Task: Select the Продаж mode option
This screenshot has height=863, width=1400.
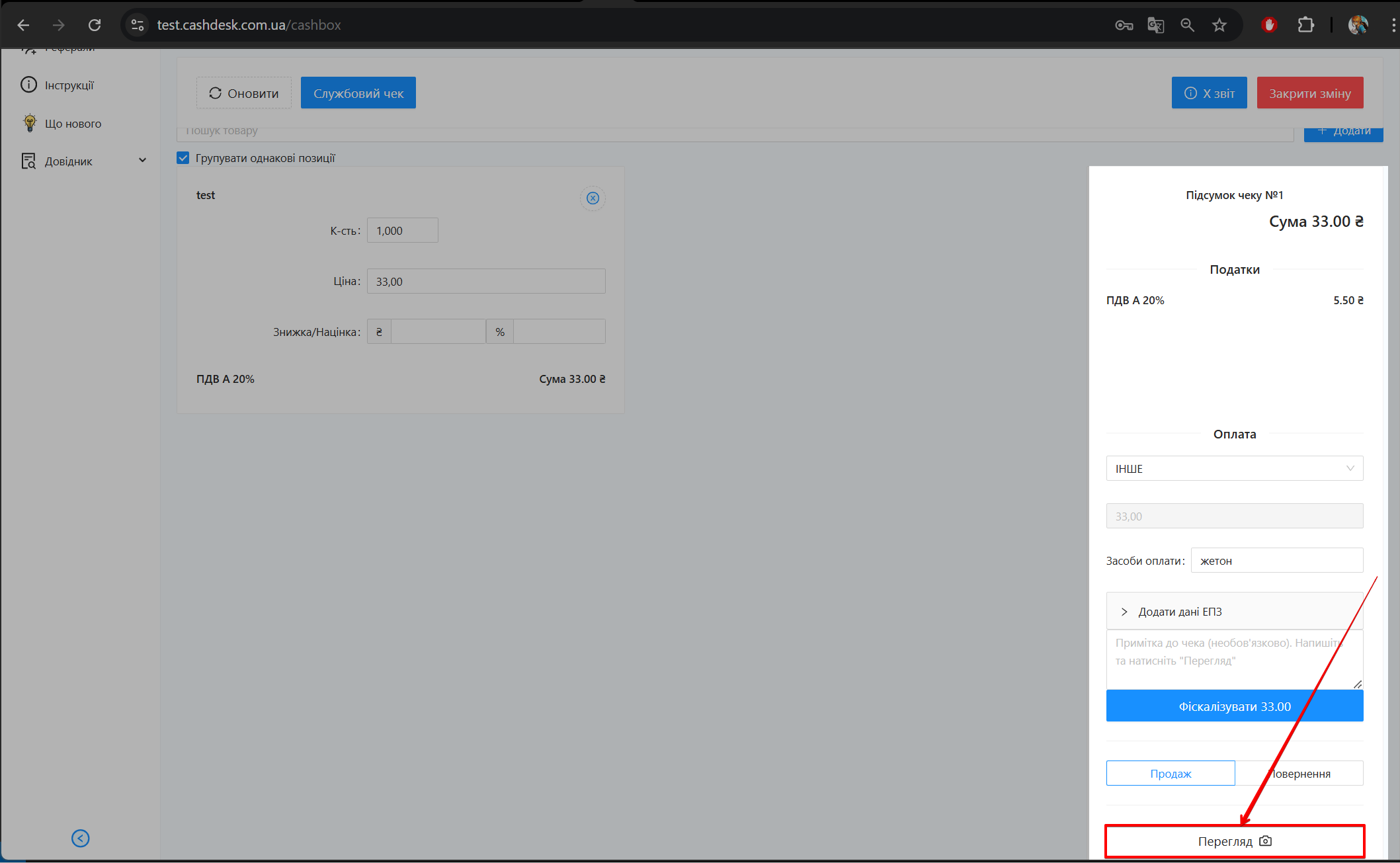Action: click(1170, 773)
